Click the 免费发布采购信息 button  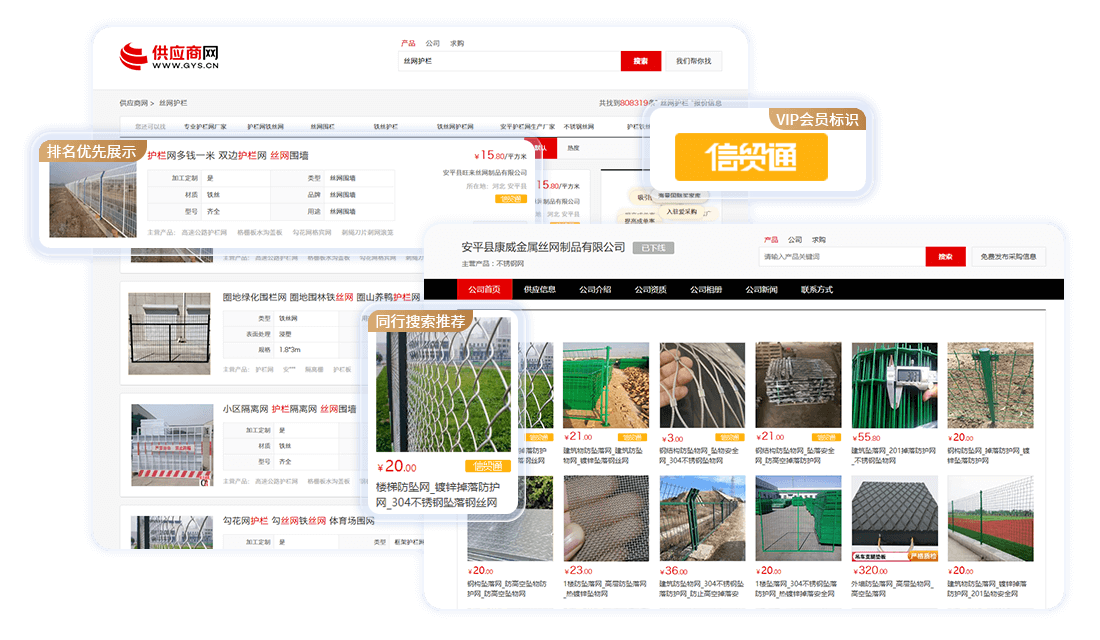pyautogui.click(x=1008, y=257)
